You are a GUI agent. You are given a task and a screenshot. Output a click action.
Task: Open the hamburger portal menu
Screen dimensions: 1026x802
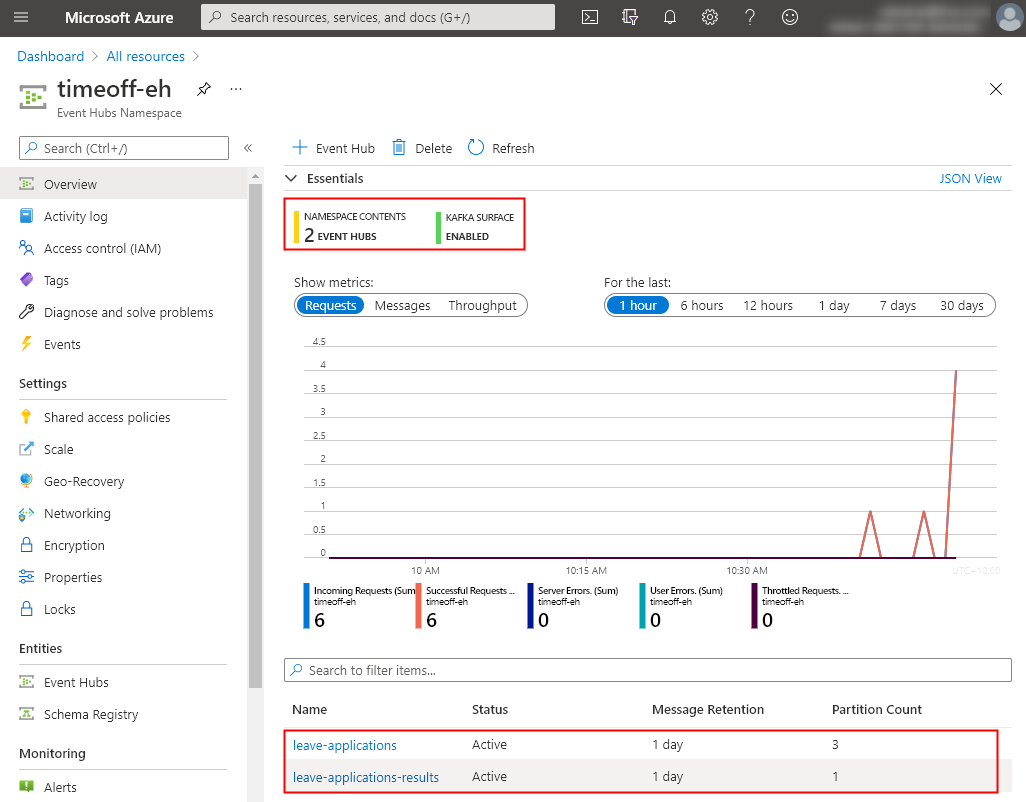tap(22, 17)
